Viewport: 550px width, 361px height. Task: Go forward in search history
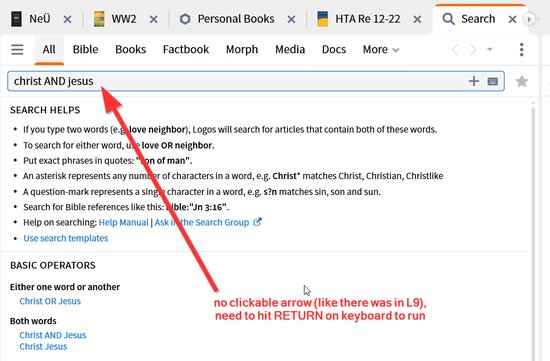[473, 49]
